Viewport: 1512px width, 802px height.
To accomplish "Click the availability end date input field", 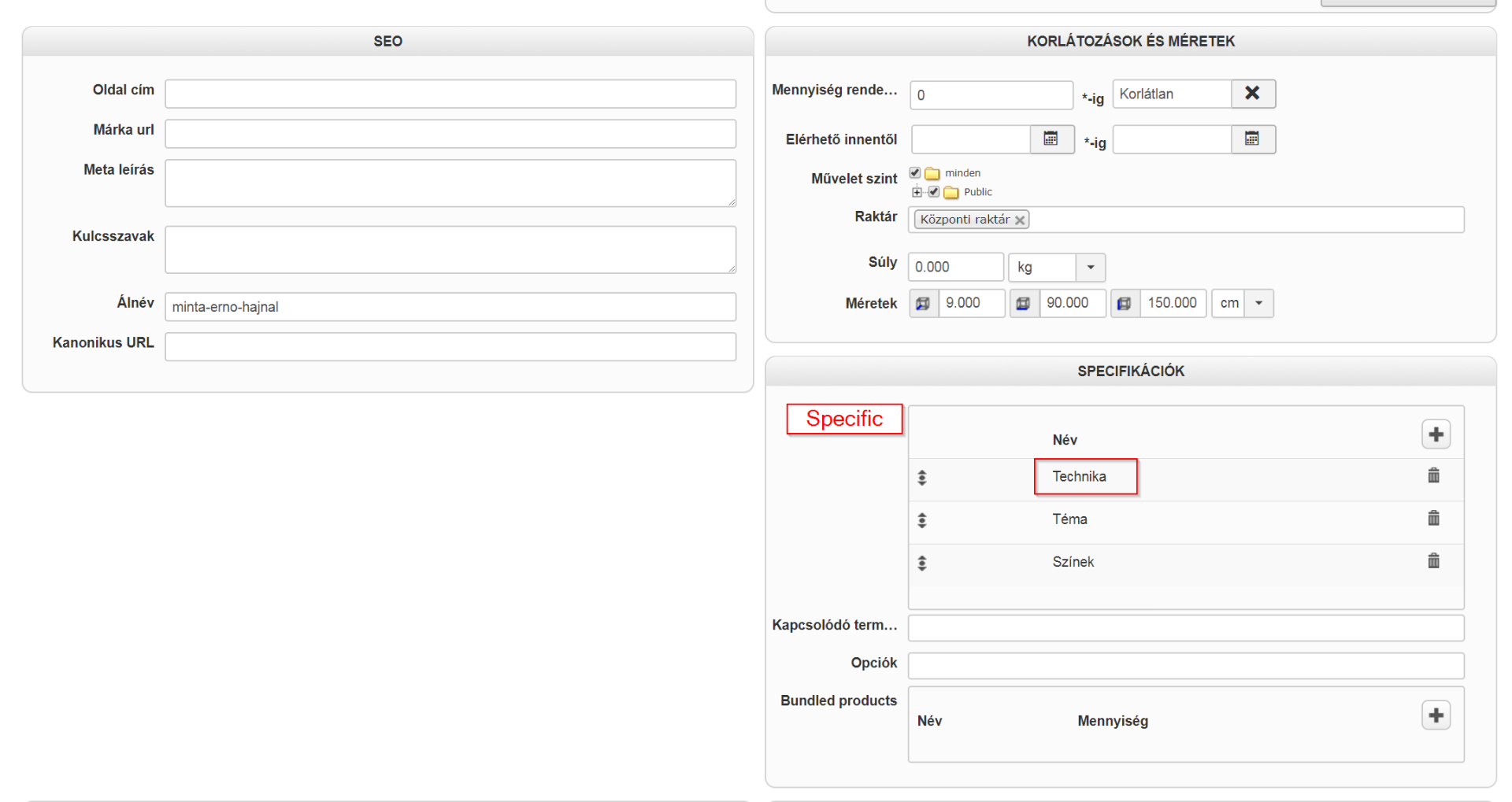I will point(1173,139).
